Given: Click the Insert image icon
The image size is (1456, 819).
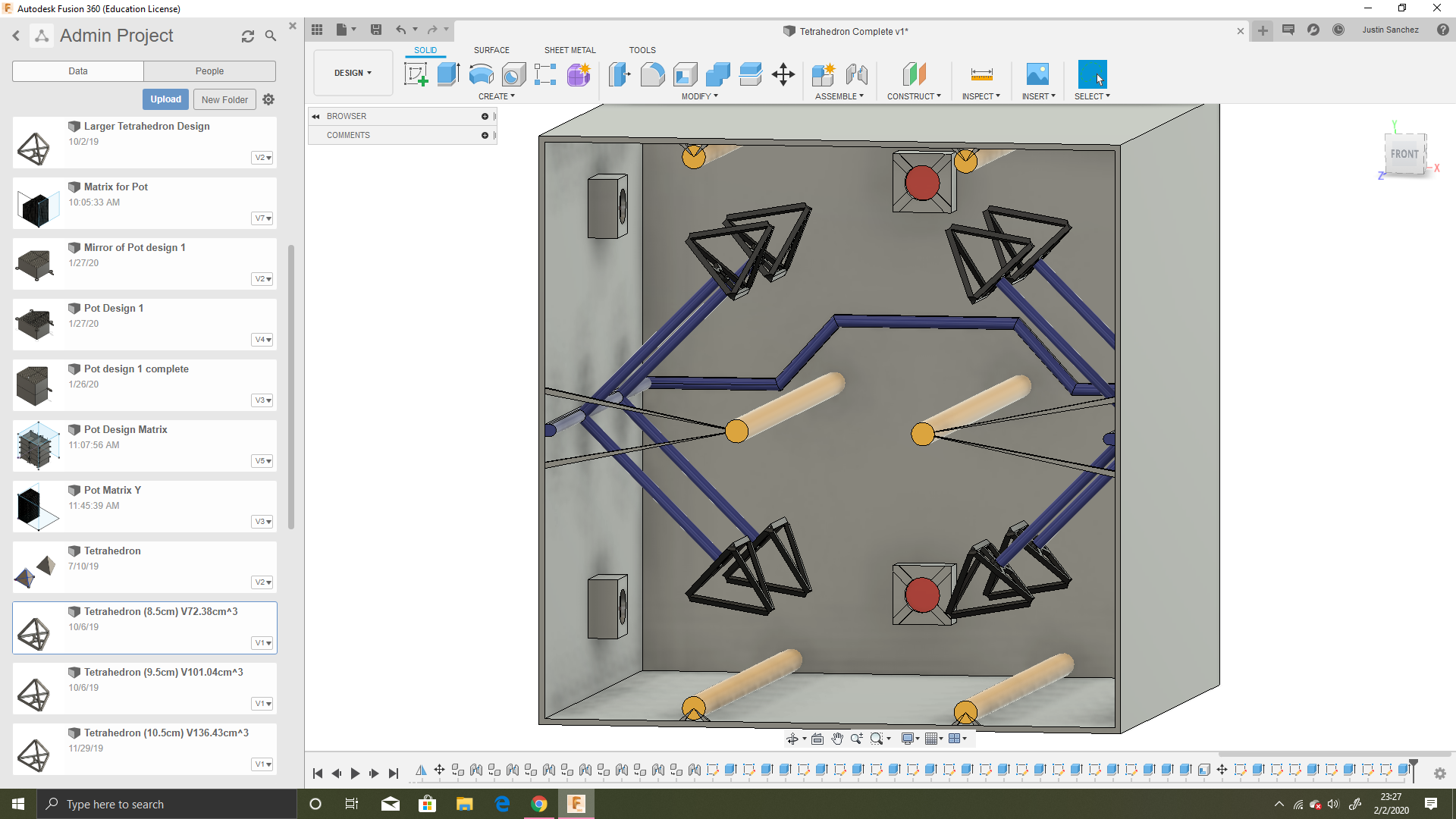Looking at the screenshot, I should (x=1037, y=74).
